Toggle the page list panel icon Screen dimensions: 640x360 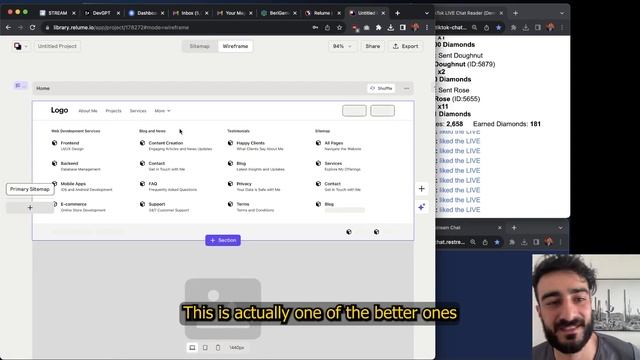tap(20, 85)
